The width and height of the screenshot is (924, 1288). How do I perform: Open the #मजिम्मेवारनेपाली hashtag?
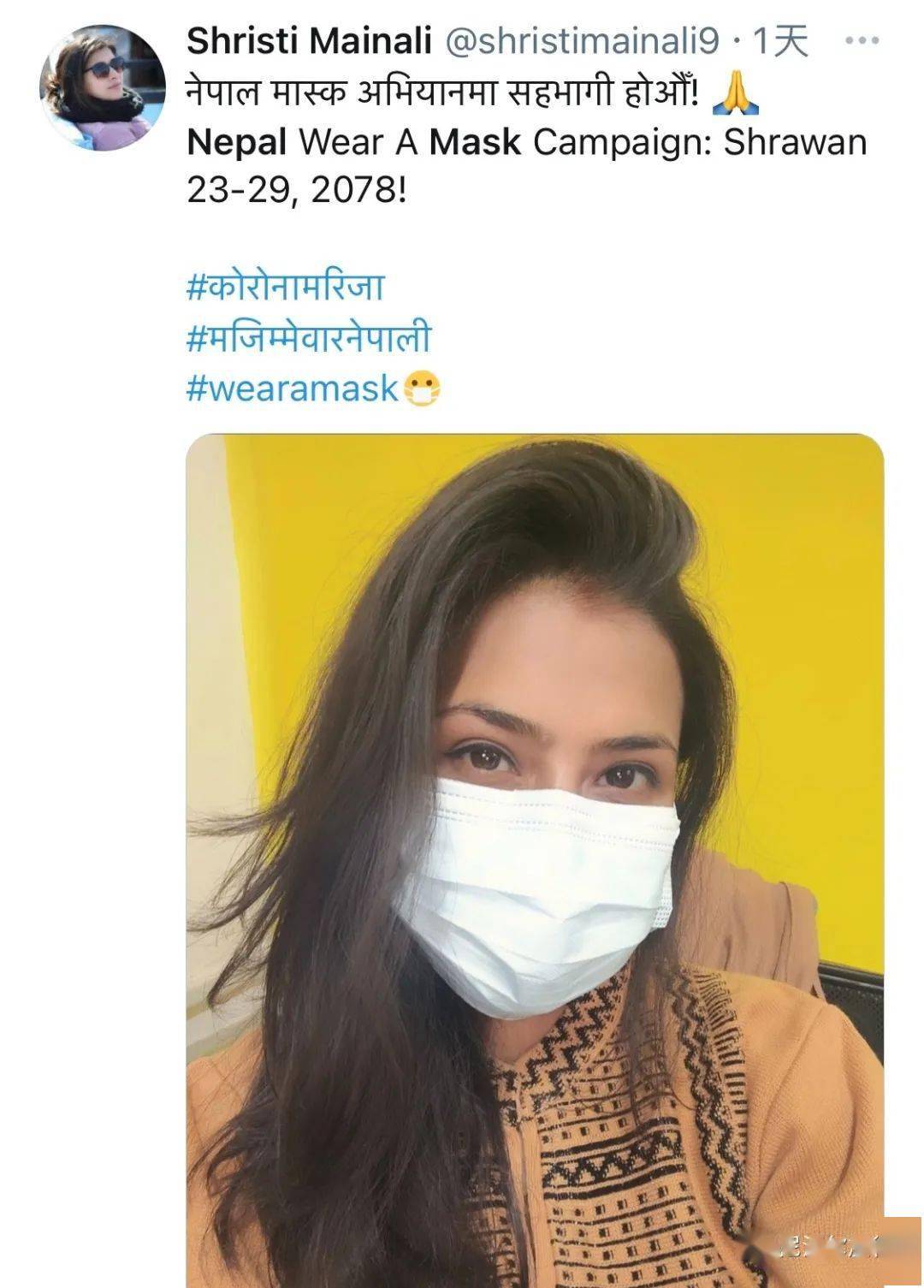308,336
